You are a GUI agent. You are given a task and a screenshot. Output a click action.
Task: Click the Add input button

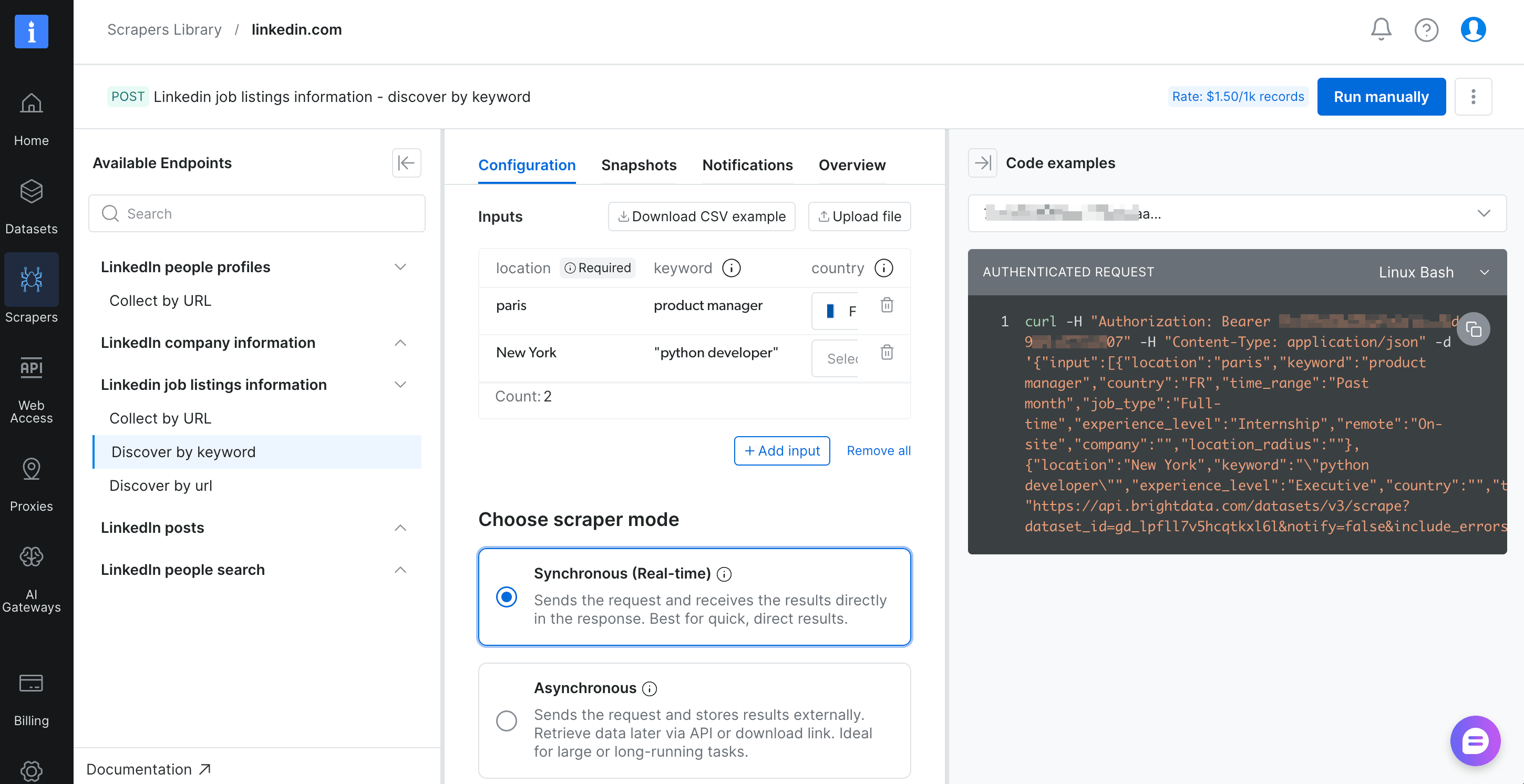(x=782, y=451)
